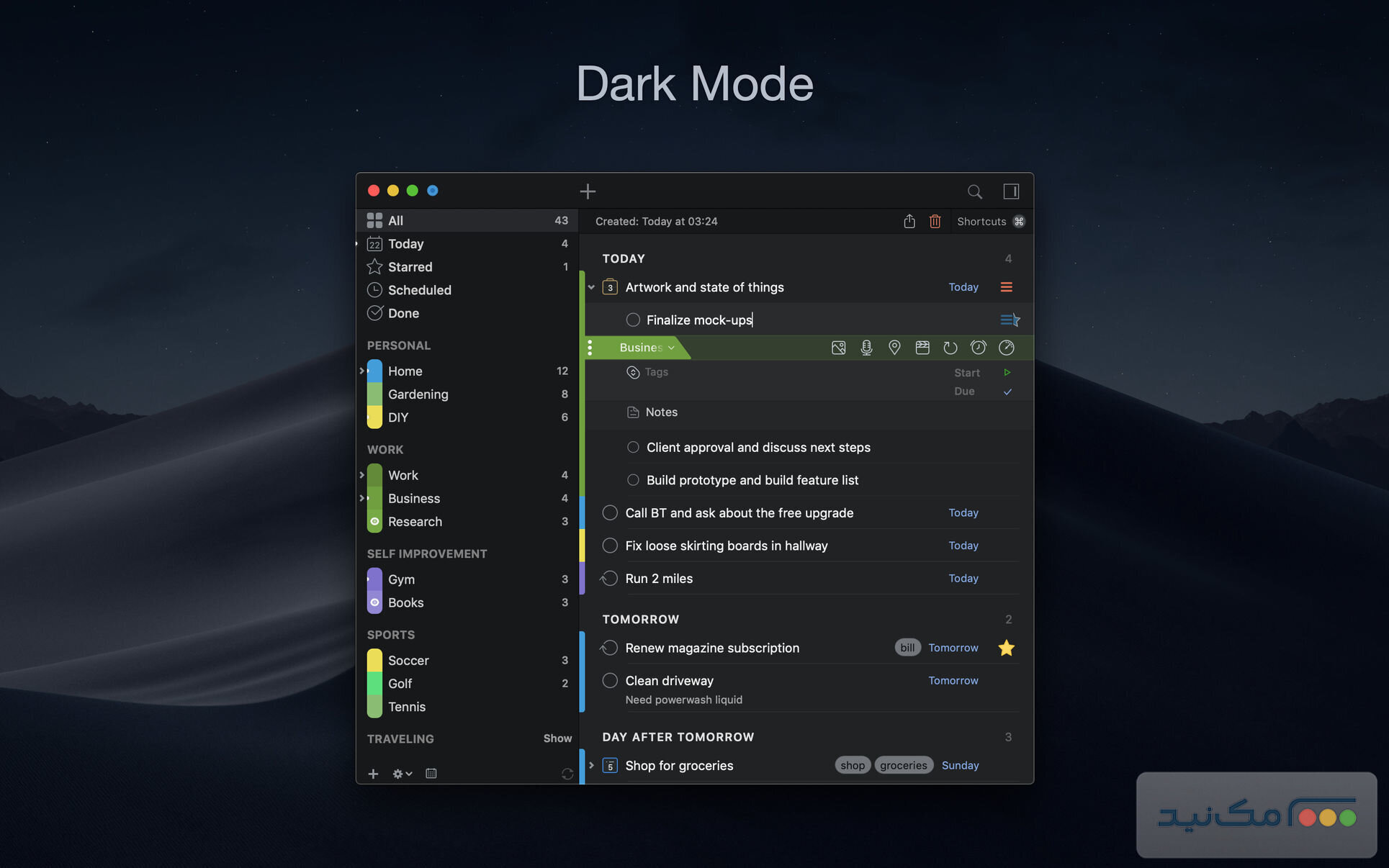Click the alarm reminder icon
Image resolution: width=1389 pixels, height=868 pixels.
[x=978, y=348]
